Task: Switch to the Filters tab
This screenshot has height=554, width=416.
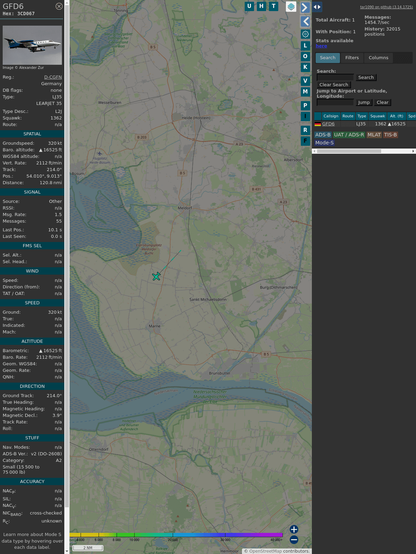Action: [352, 58]
